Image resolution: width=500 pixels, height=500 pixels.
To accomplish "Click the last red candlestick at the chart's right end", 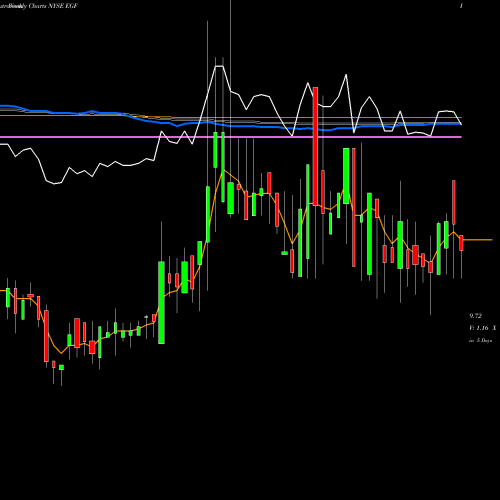I will coord(461,243).
